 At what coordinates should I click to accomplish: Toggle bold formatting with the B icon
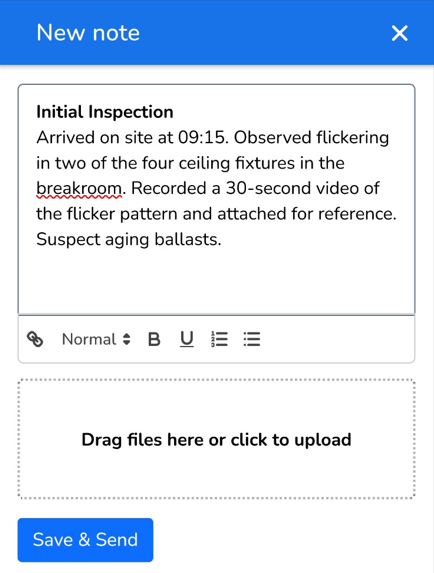pos(154,339)
